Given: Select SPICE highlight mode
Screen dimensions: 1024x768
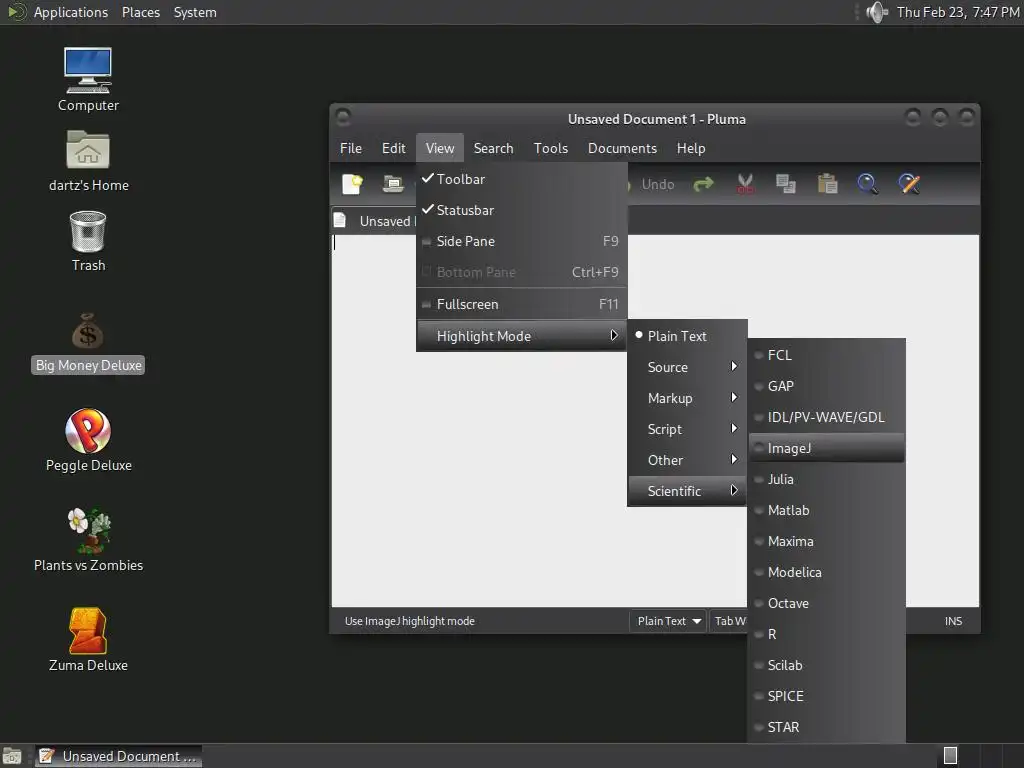Looking at the screenshot, I should [827, 696].
